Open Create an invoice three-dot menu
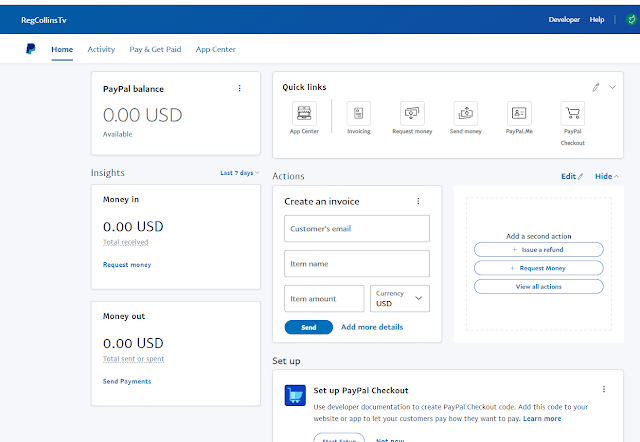Image resolution: width=640 pixels, height=442 pixels. coord(418,201)
